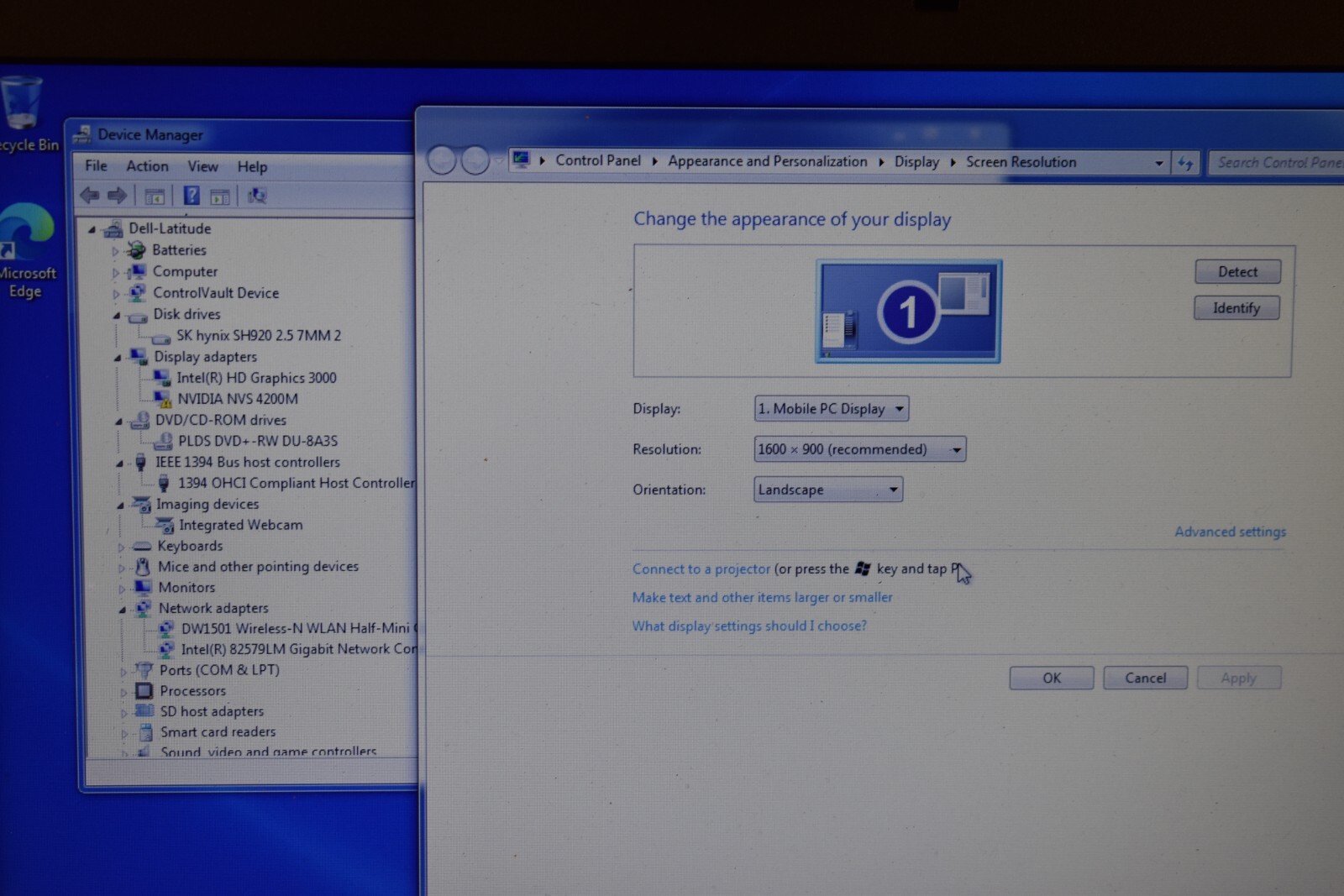
Task: Select the Imaging devices entry
Action: click(207, 504)
